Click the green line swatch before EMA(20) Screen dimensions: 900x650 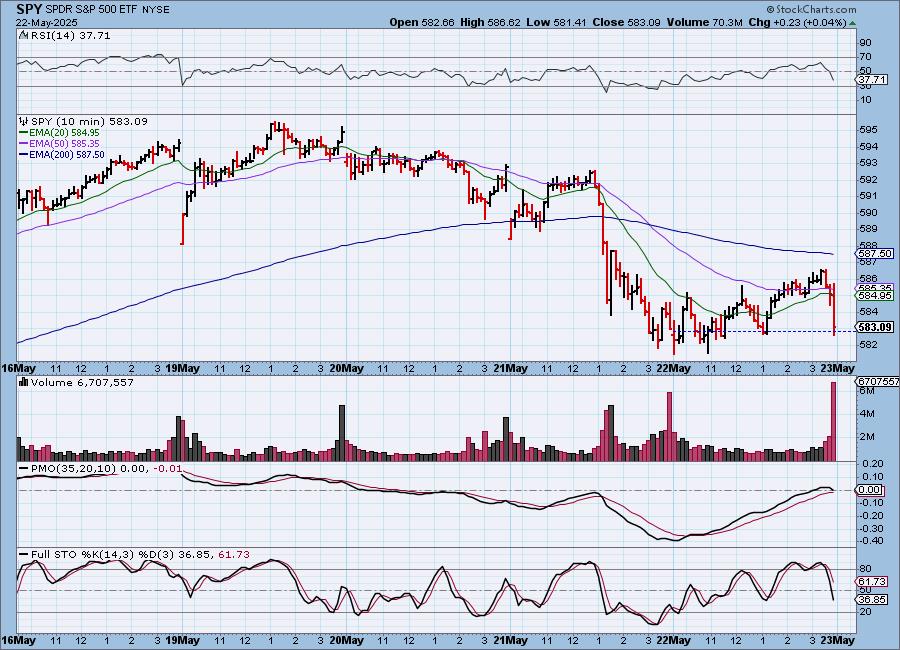coord(24,133)
